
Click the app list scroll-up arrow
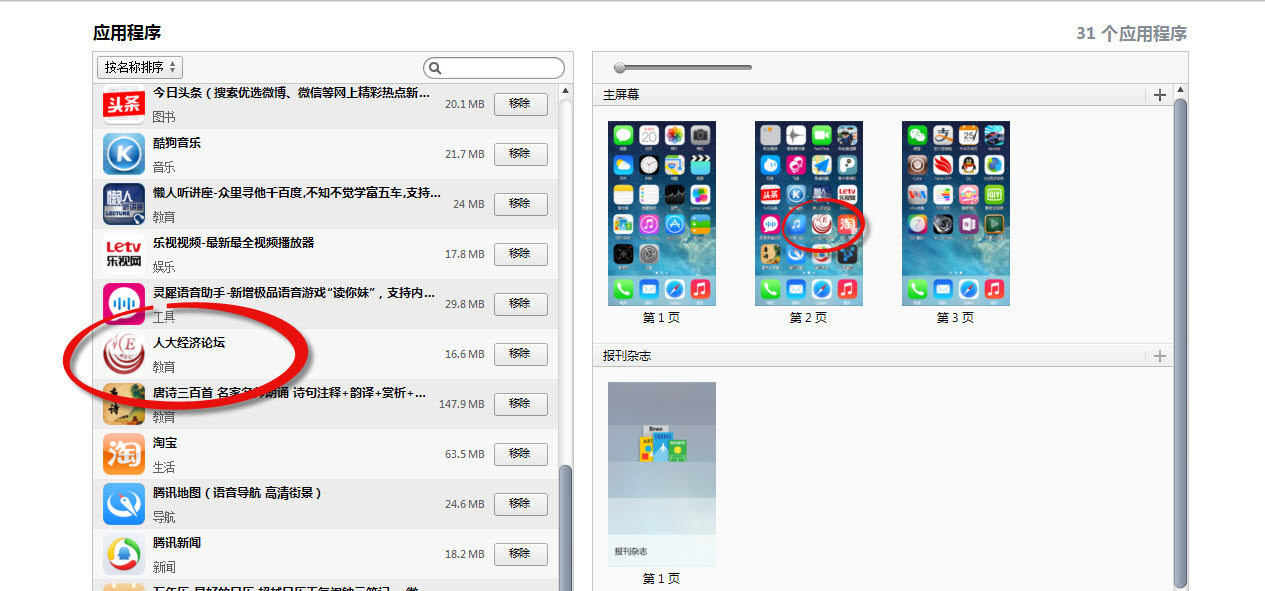[x=566, y=91]
